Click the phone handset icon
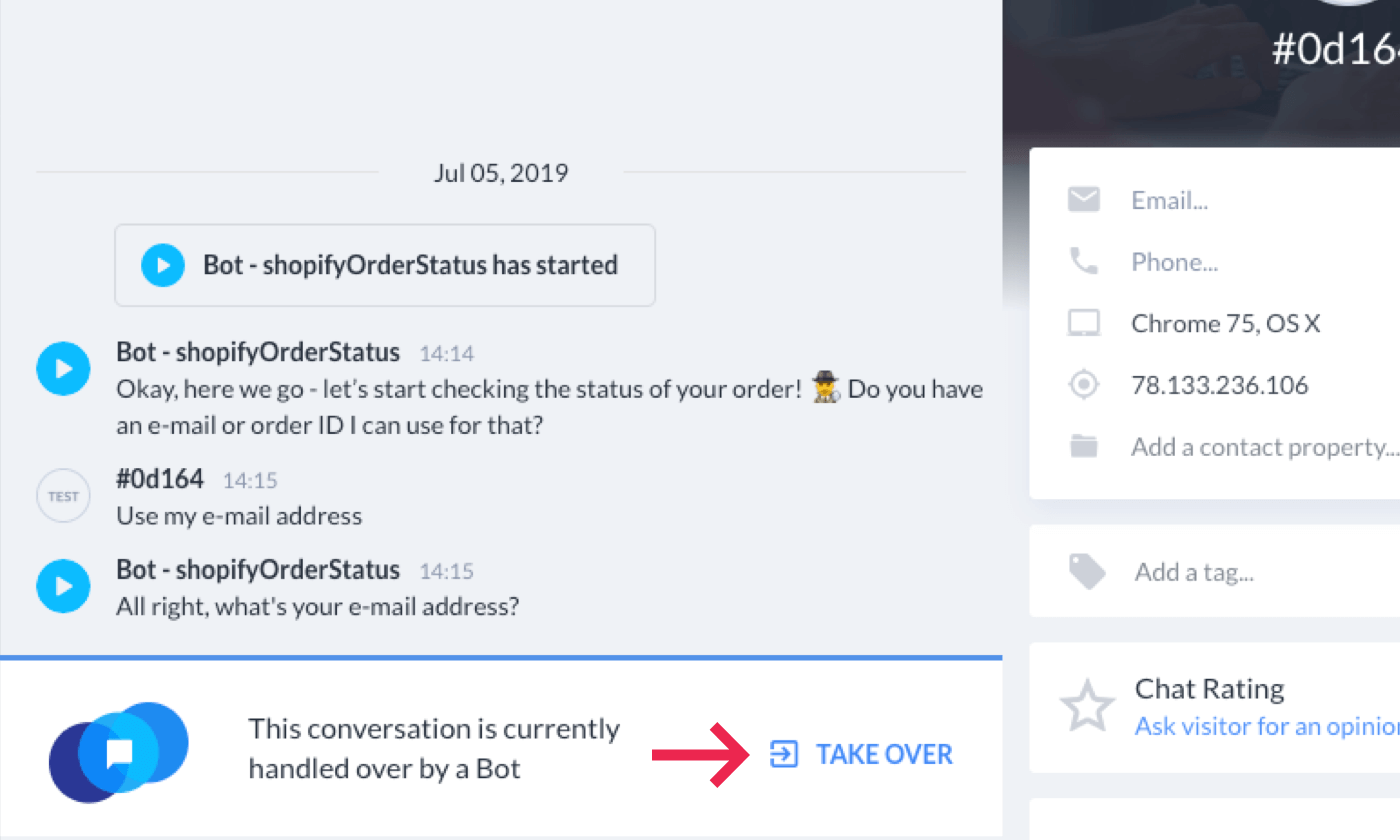 pos(1084,262)
